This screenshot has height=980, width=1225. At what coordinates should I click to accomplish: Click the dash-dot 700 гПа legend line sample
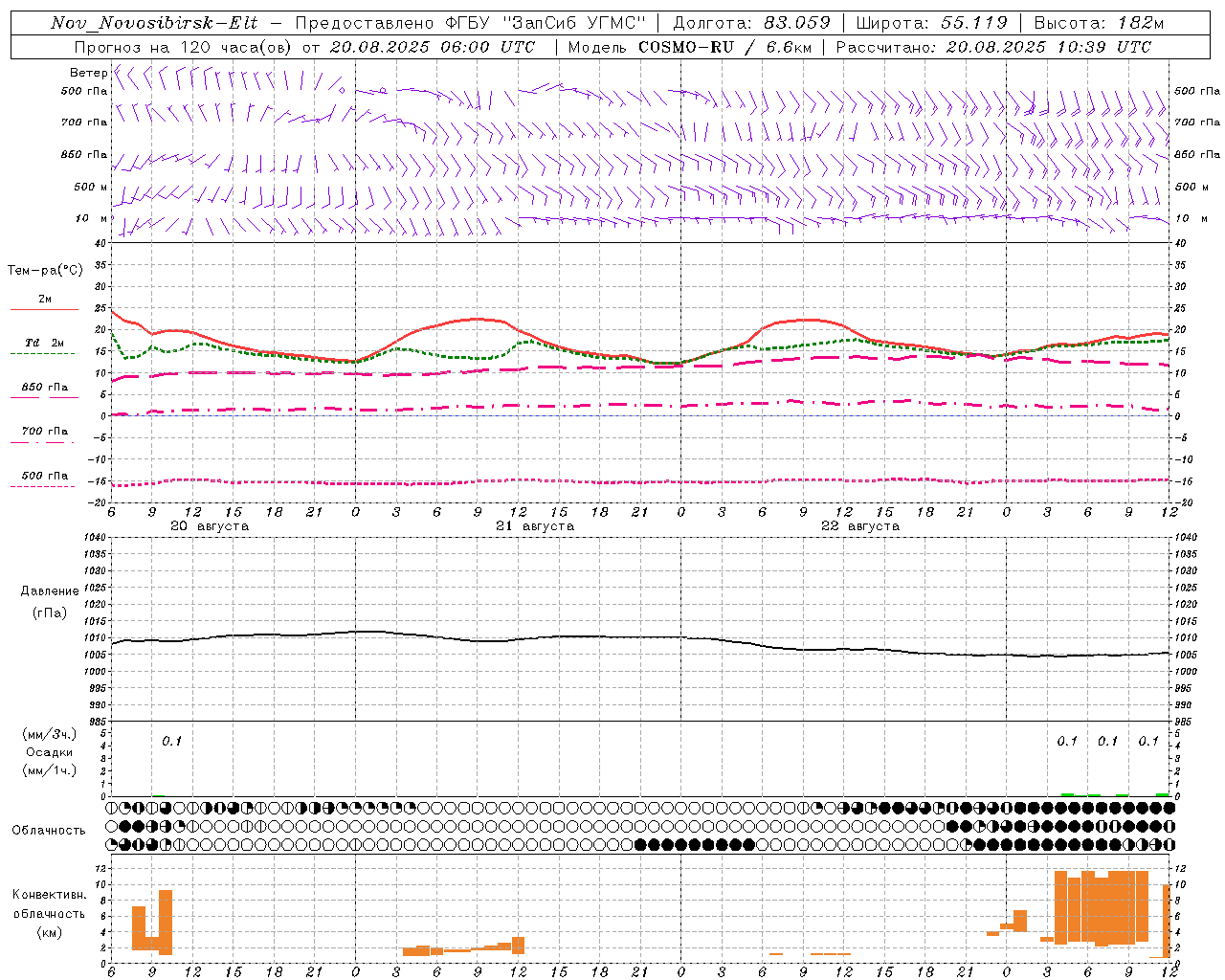tap(42, 442)
